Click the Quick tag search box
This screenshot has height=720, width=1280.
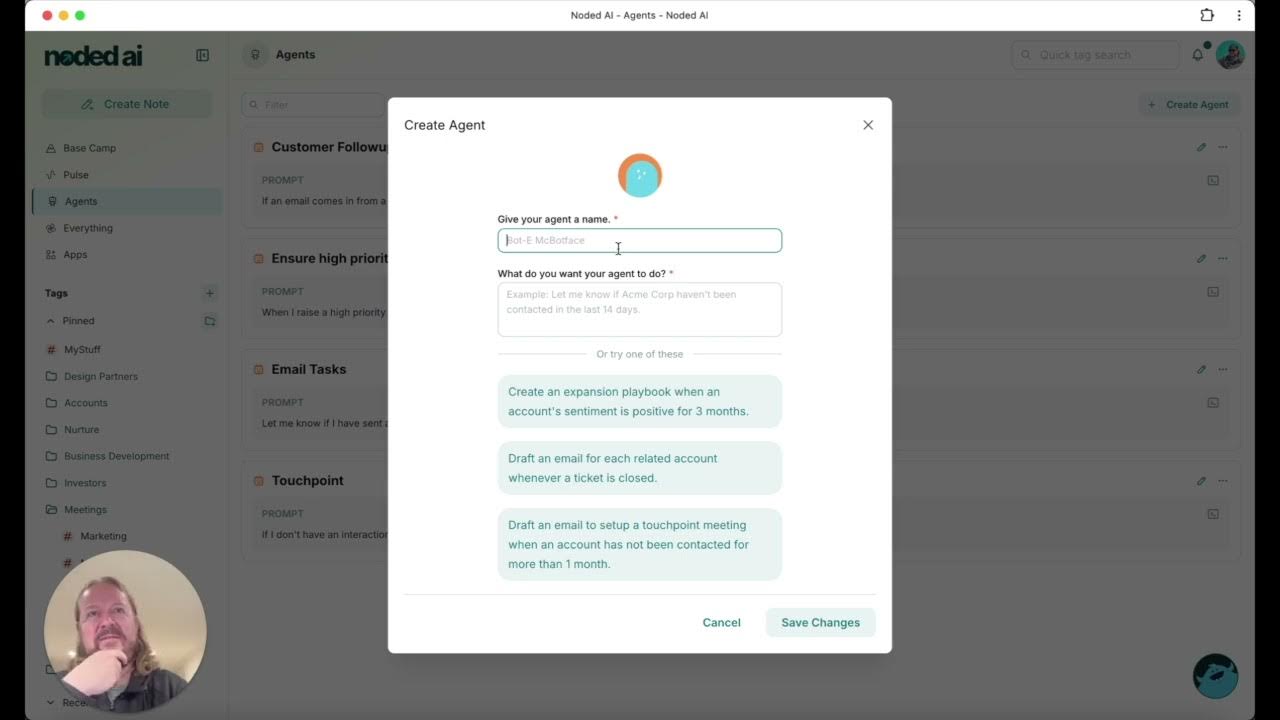click(1095, 55)
